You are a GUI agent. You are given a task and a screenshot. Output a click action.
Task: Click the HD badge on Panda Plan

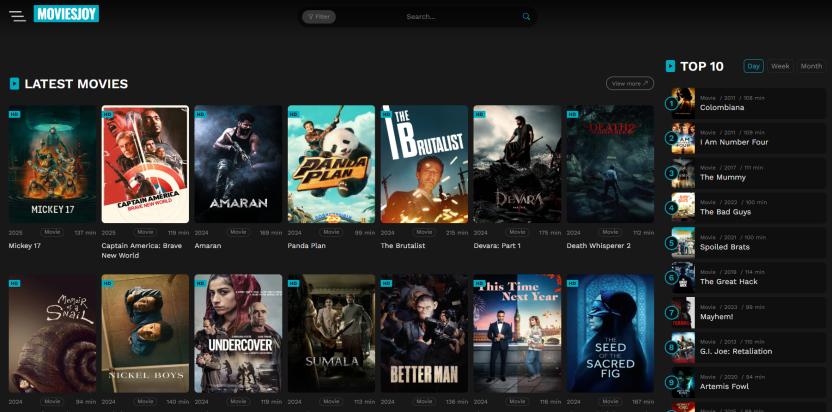[x=293, y=114]
